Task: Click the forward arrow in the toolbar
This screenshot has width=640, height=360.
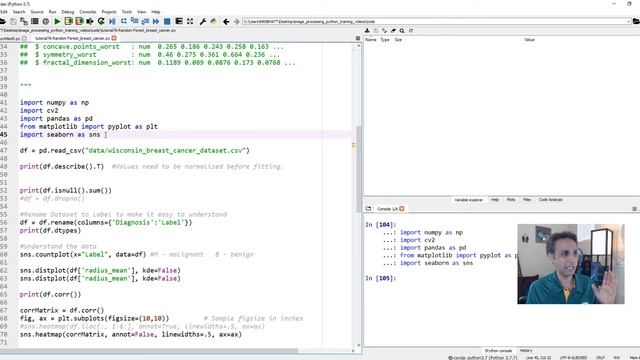Action: [x=236, y=21]
